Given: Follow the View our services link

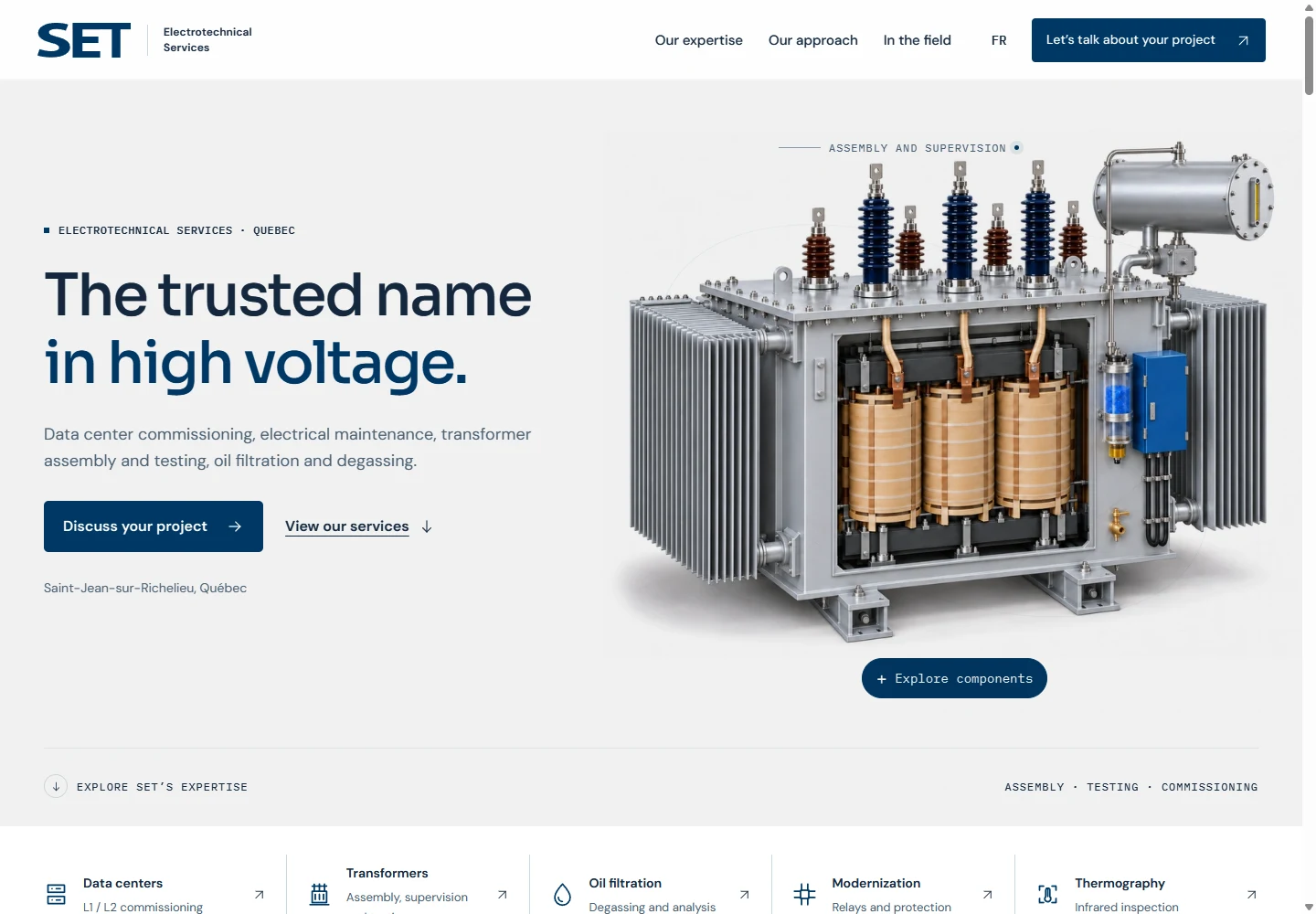Looking at the screenshot, I should [347, 526].
